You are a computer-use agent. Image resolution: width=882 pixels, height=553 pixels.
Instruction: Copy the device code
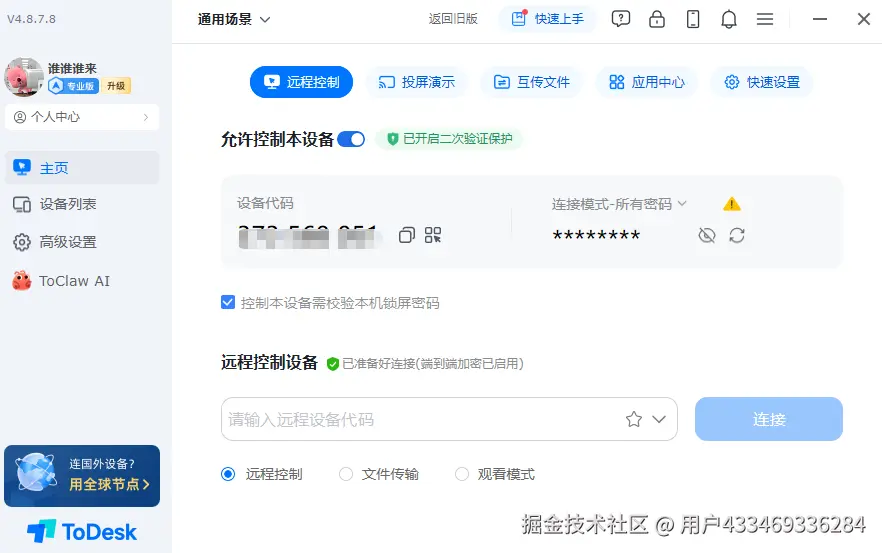pos(407,235)
